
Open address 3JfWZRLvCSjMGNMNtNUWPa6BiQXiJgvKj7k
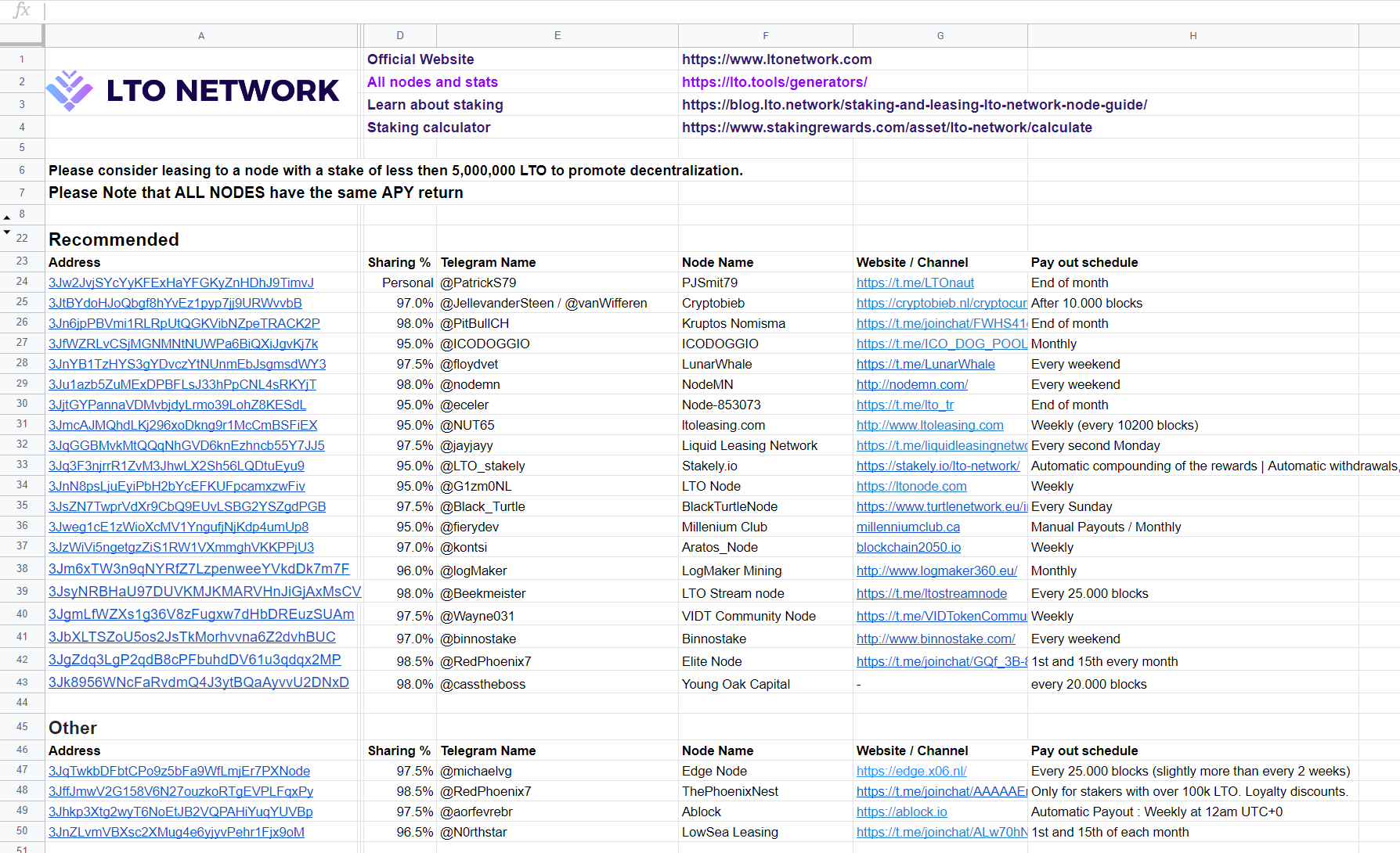click(x=183, y=344)
